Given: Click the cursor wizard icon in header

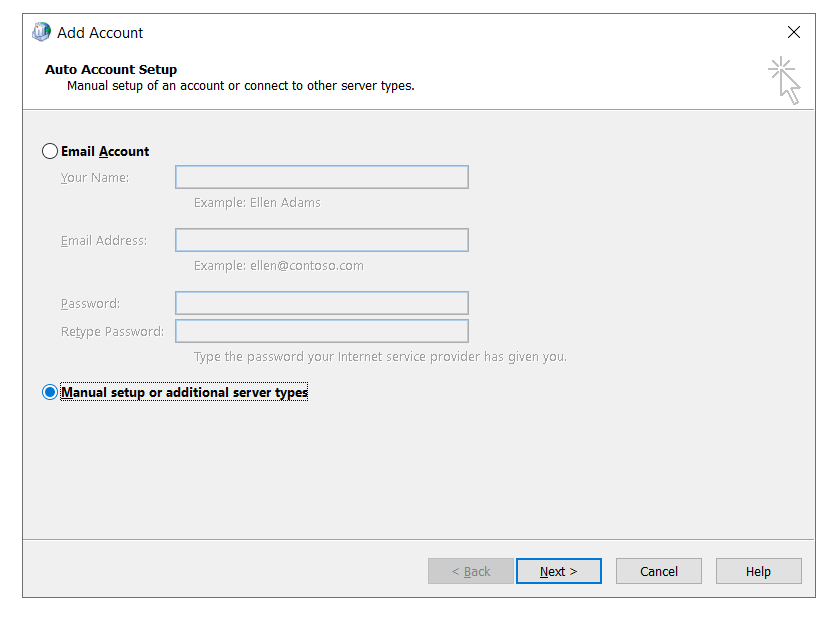Looking at the screenshot, I should pos(785,81).
